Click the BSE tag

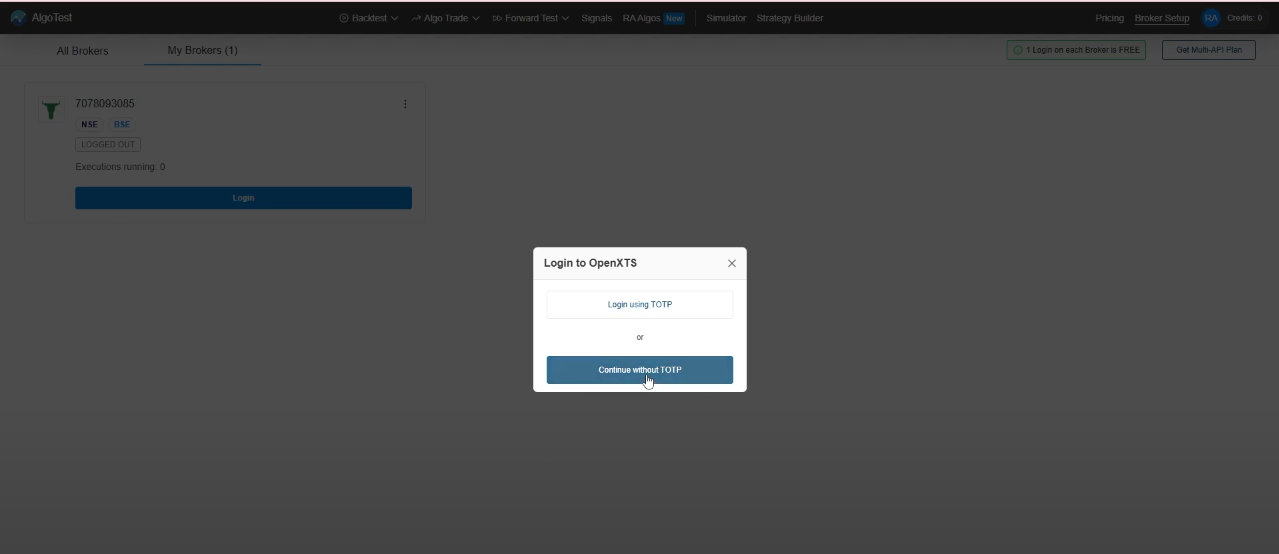(122, 124)
